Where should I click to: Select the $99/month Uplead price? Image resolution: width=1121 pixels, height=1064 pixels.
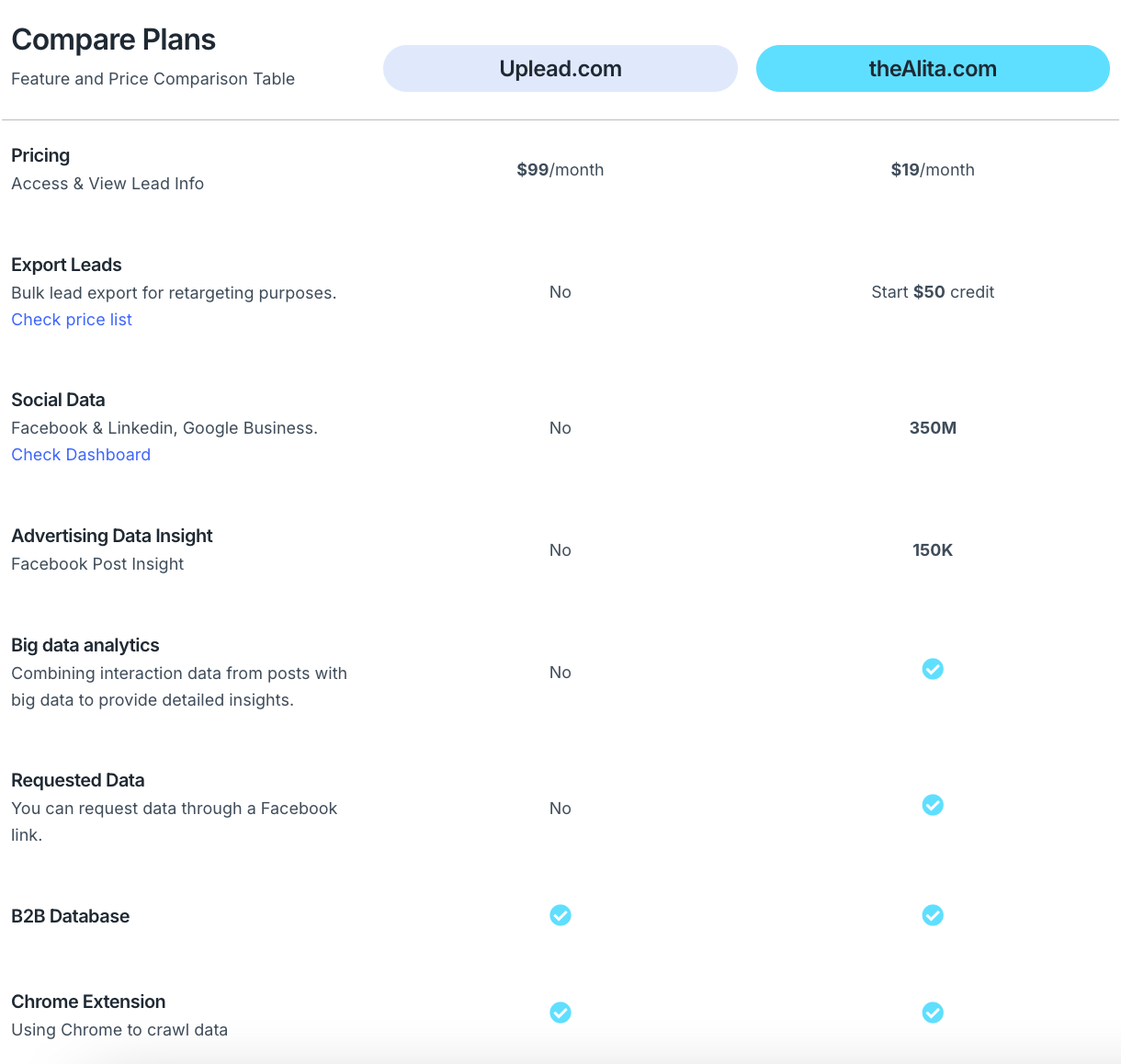click(x=560, y=170)
